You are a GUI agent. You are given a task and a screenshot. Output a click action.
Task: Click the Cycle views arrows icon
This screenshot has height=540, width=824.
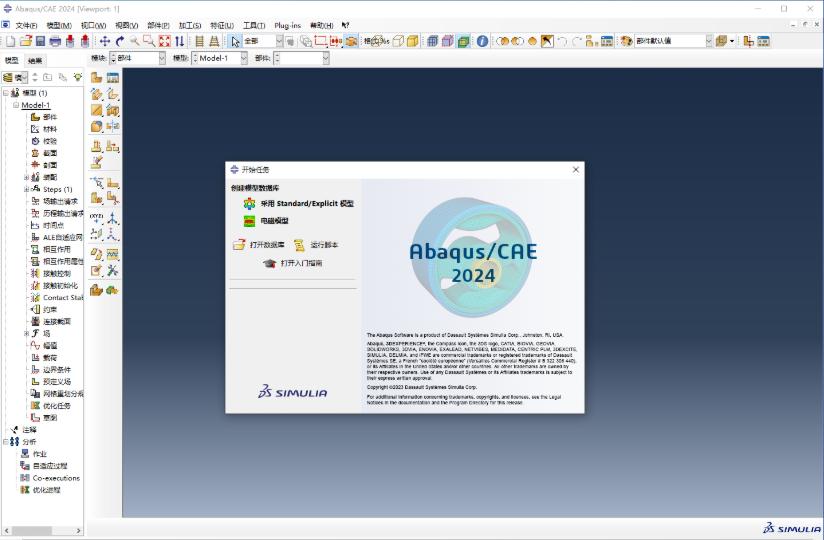179,41
